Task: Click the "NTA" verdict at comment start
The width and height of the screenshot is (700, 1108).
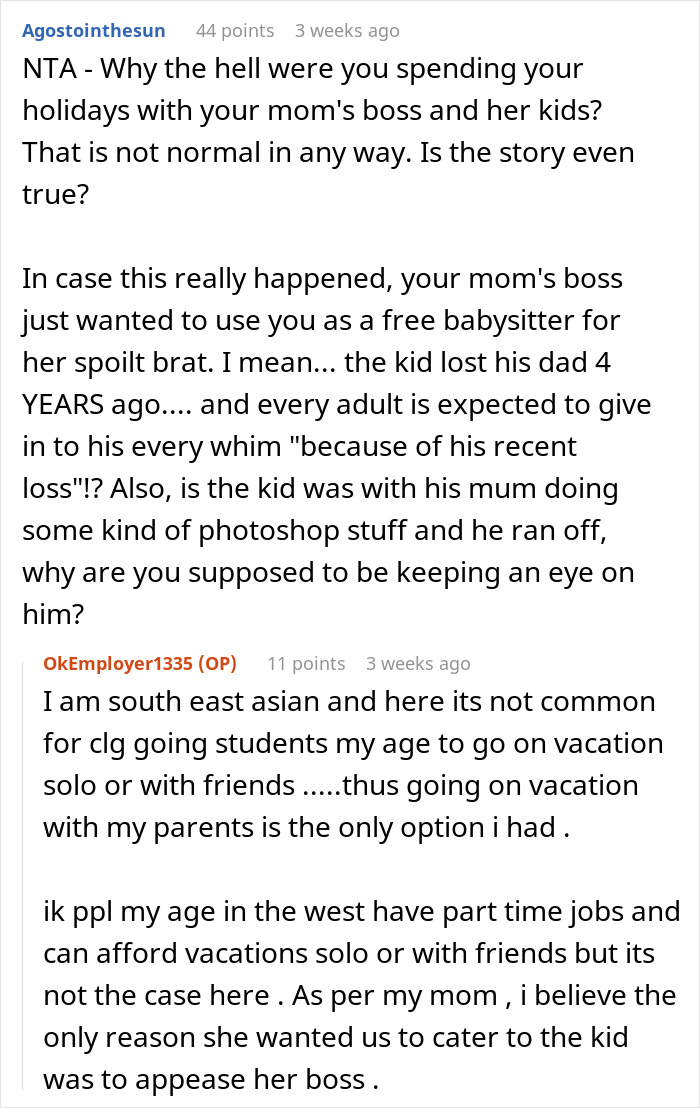Action: point(49,69)
